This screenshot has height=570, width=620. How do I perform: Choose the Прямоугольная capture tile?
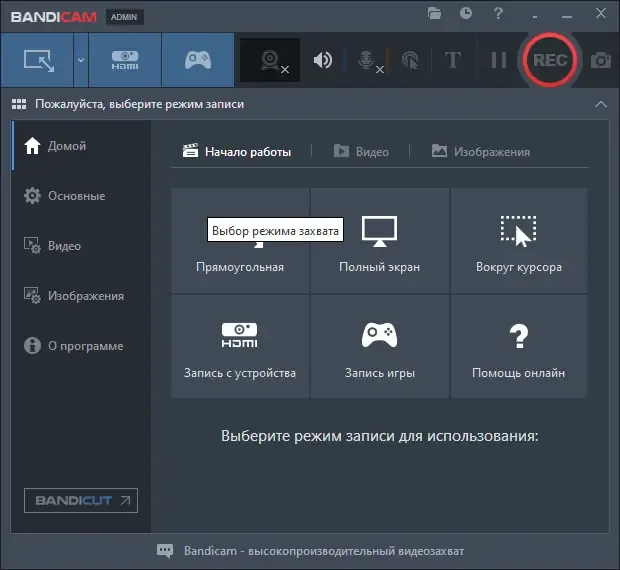coord(240,240)
